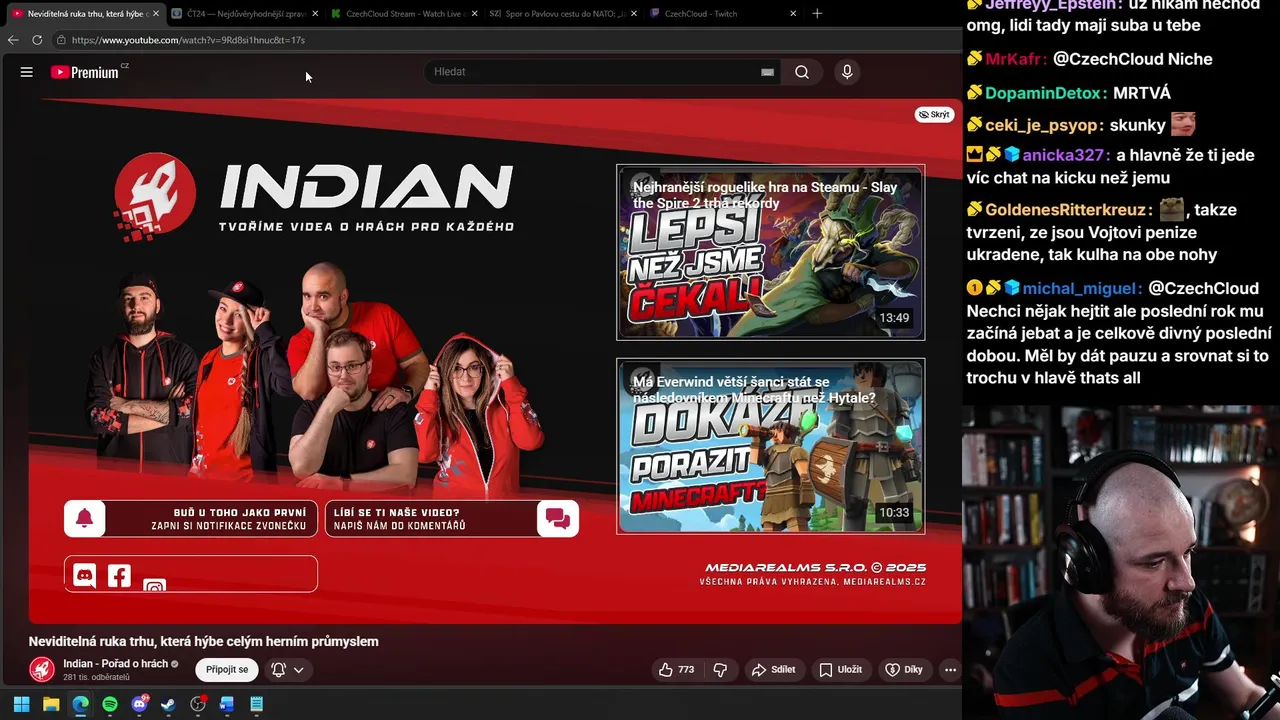The width and height of the screenshot is (1280, 720).
Task: Open the Windows Start menu
Action: [21, 704]
